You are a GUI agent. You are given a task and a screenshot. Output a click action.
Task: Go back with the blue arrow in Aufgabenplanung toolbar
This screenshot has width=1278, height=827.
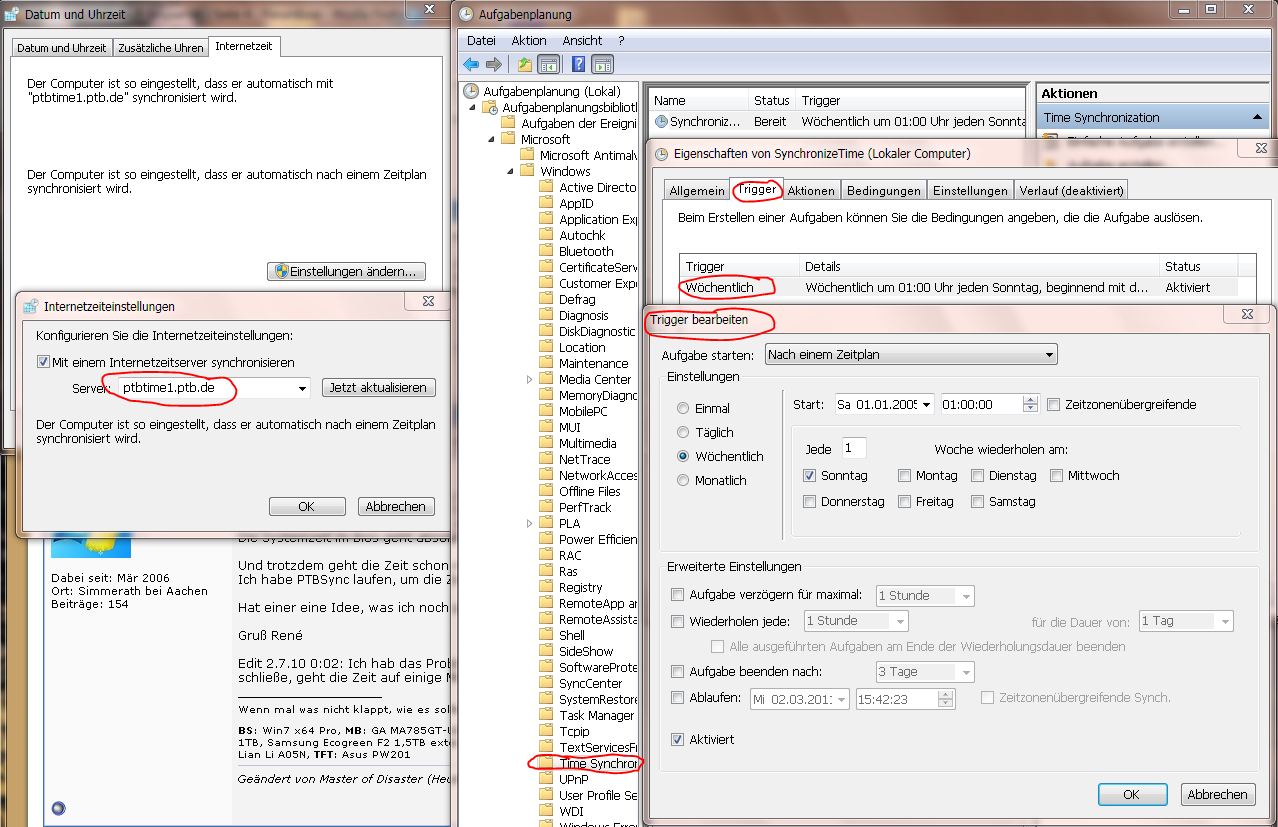click(x=471, y=65)
